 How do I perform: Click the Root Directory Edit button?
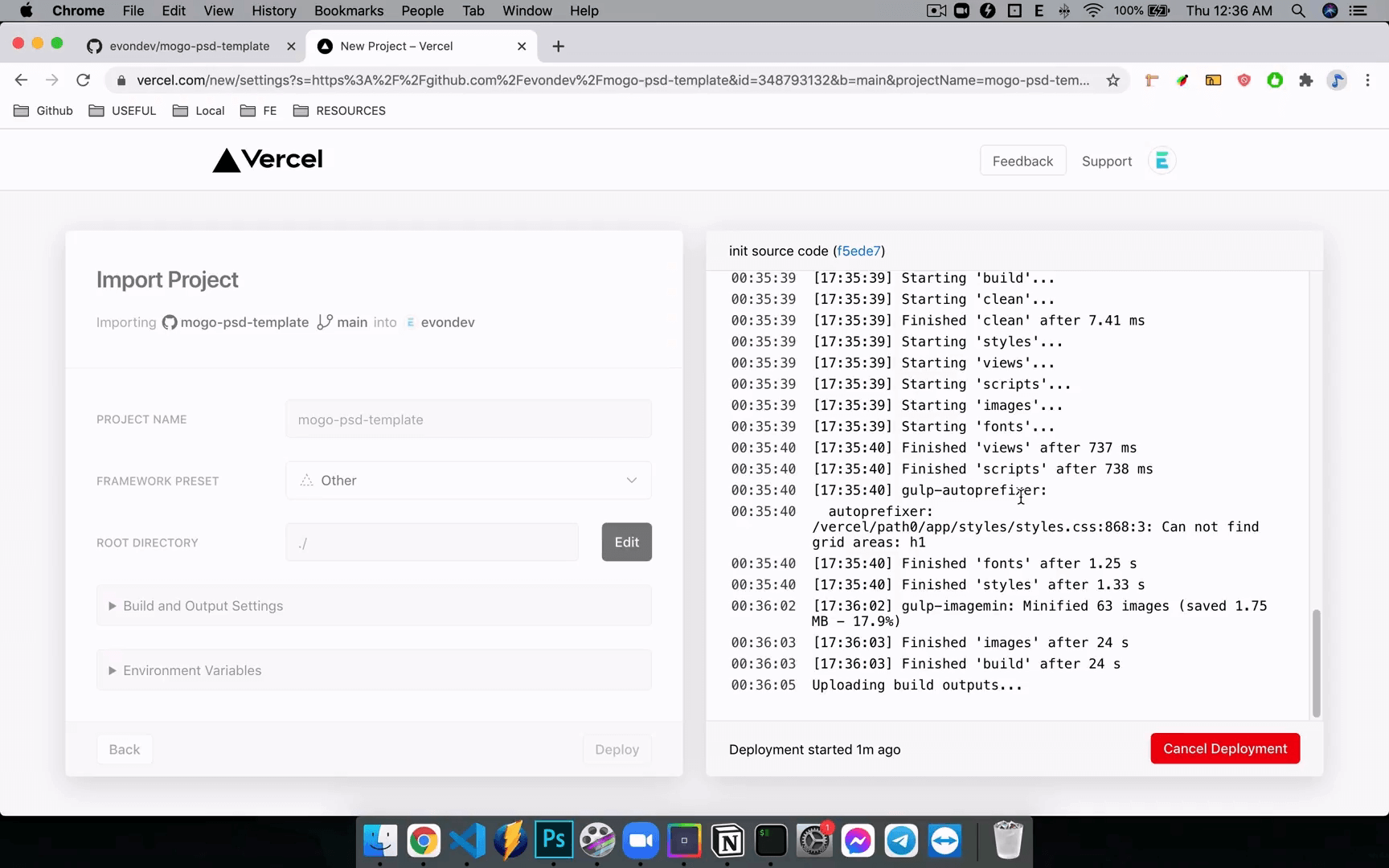(x=626, y=542)
